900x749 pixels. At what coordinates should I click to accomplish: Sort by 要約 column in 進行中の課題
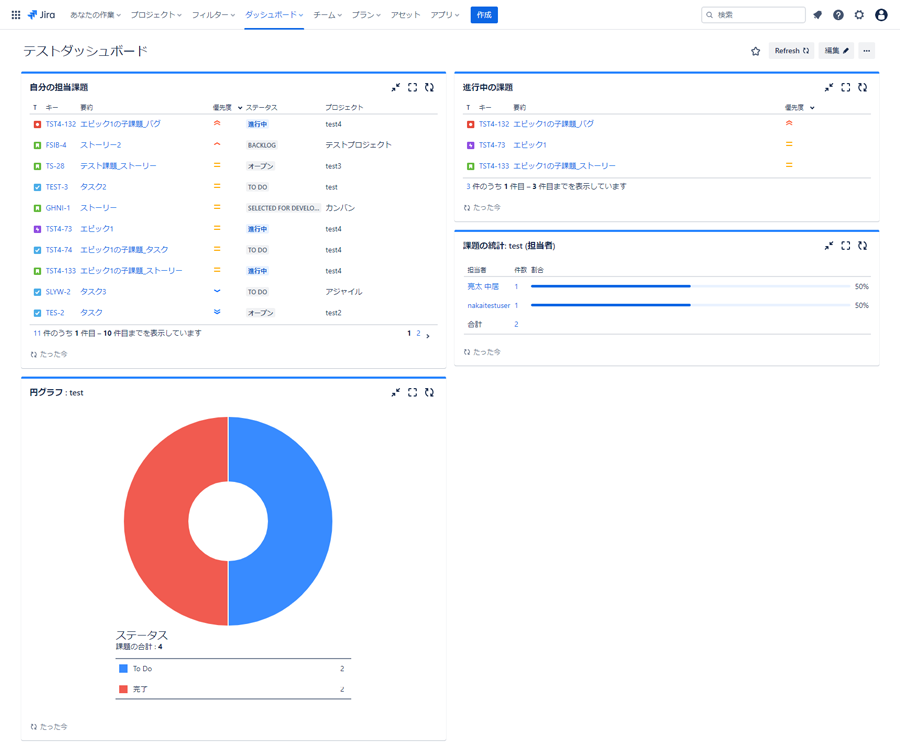[x=519, y=107]
